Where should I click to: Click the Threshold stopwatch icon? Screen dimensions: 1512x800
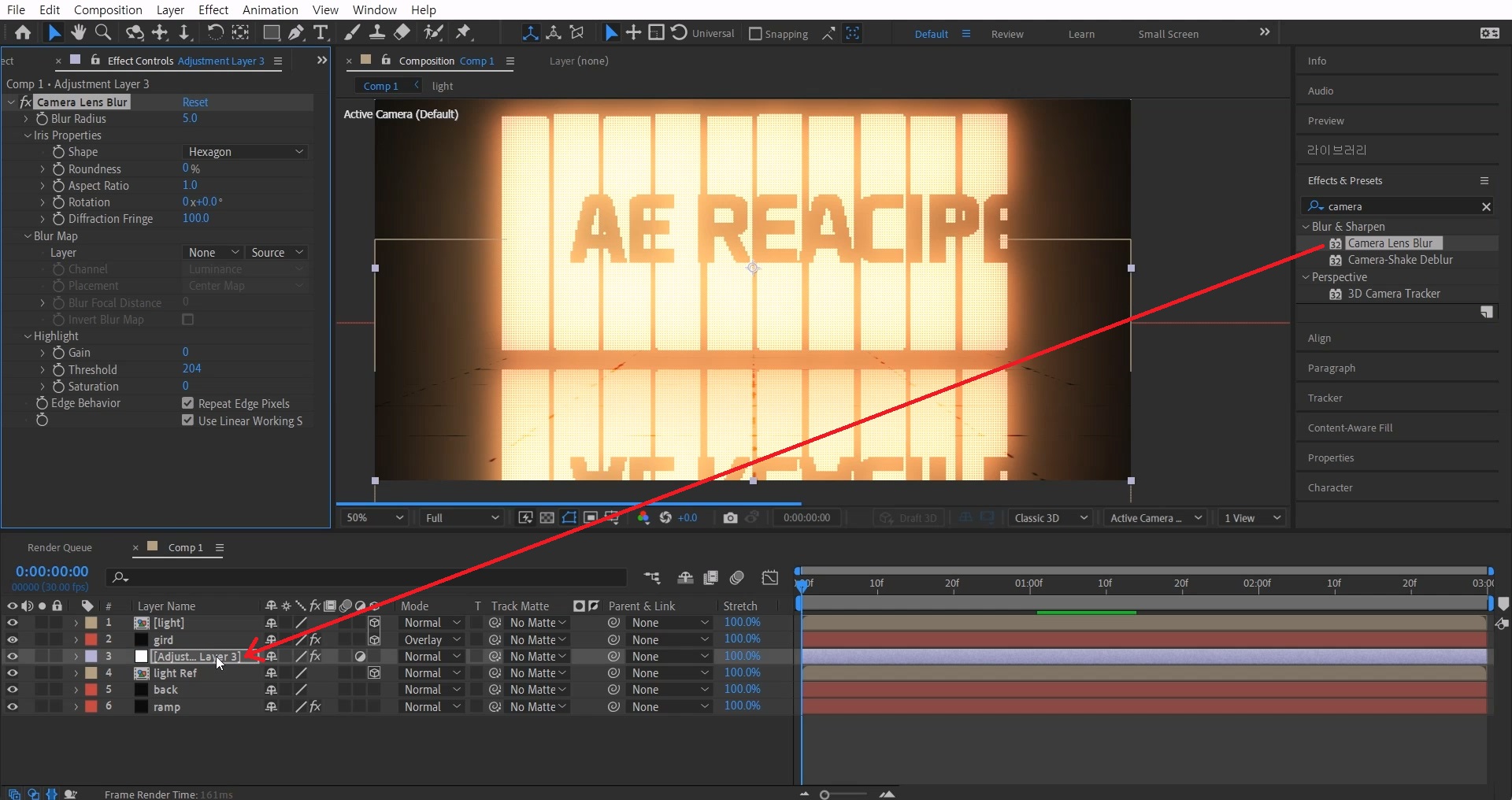58,369
